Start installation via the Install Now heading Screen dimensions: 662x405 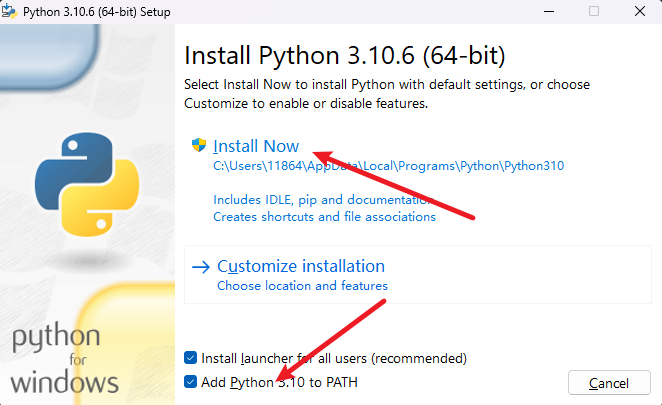point(256,146)
